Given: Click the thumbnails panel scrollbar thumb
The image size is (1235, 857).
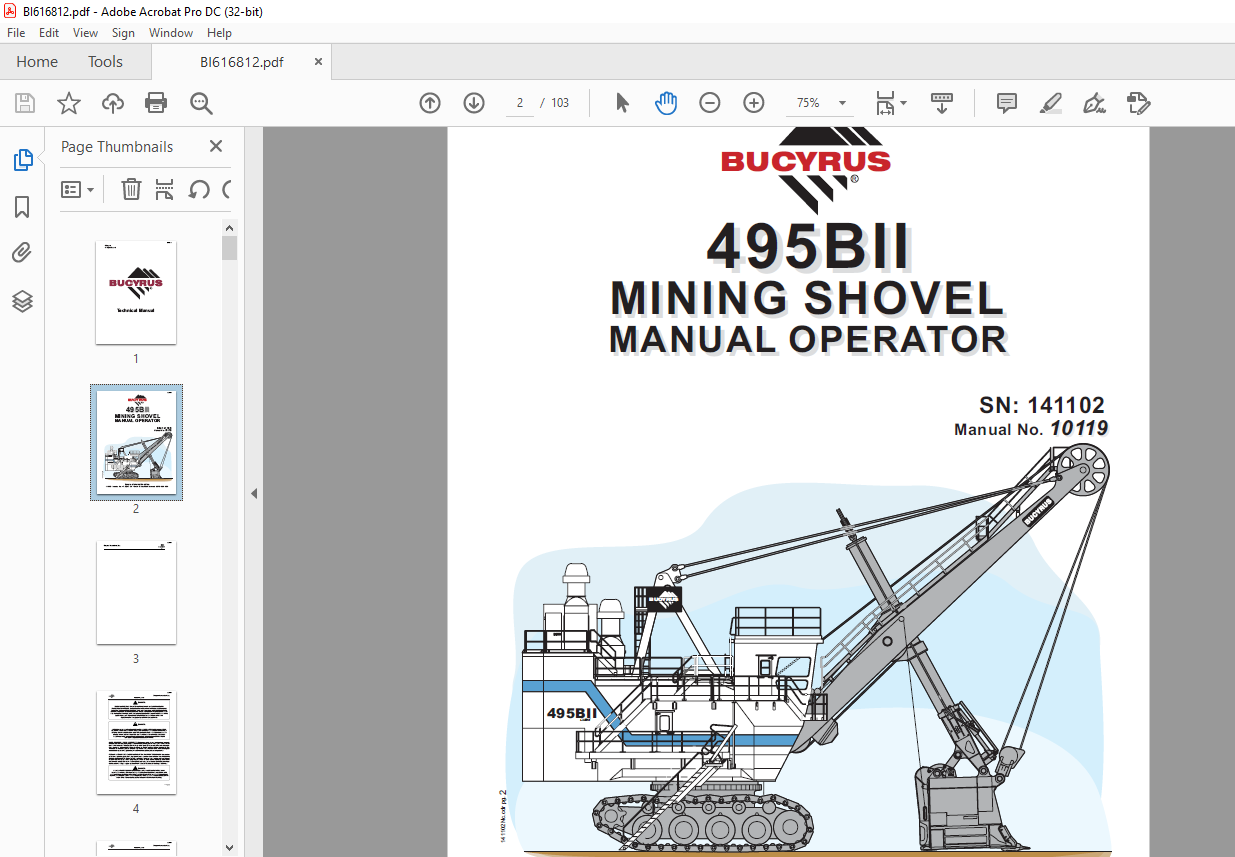Looking at the screenshot, I should coord(230,248).
